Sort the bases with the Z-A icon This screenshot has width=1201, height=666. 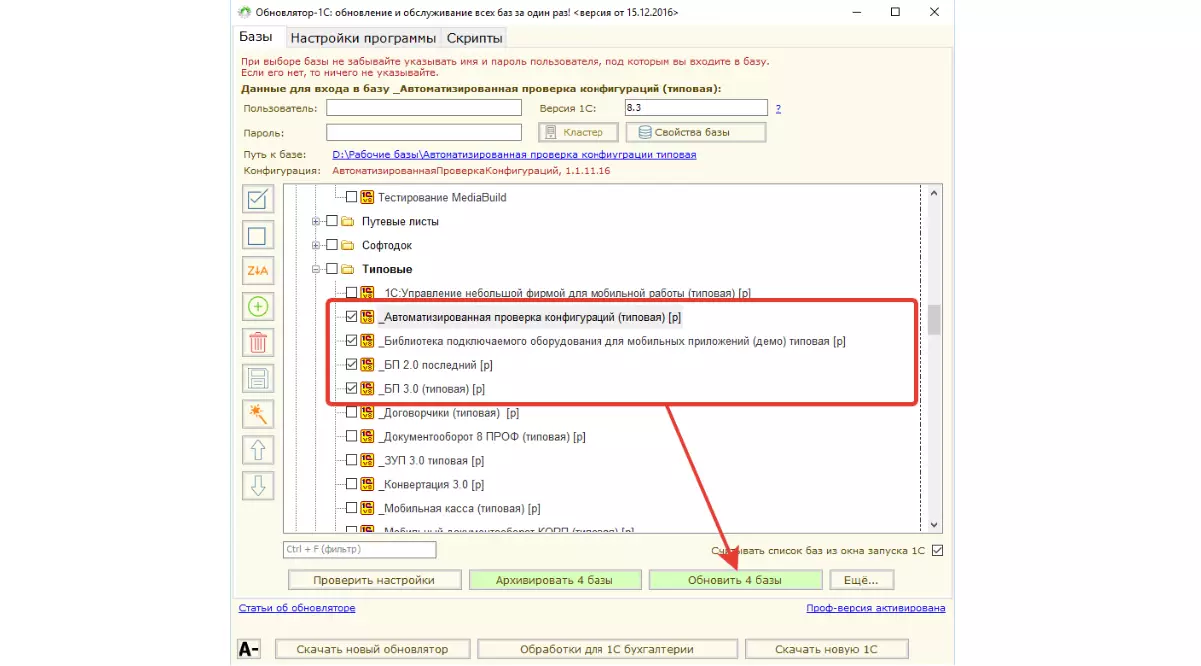click(258, 271)
